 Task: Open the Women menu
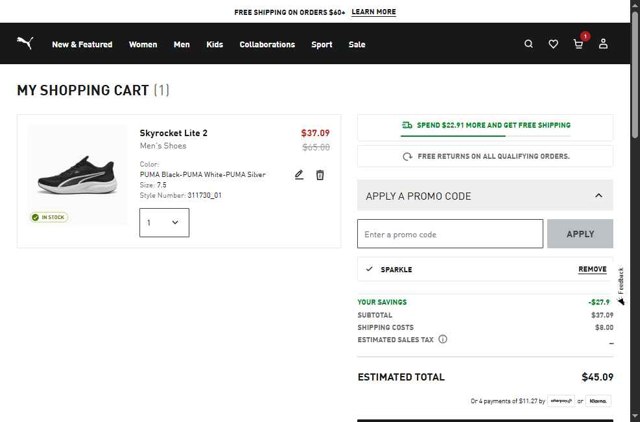(x=143, y=44)
